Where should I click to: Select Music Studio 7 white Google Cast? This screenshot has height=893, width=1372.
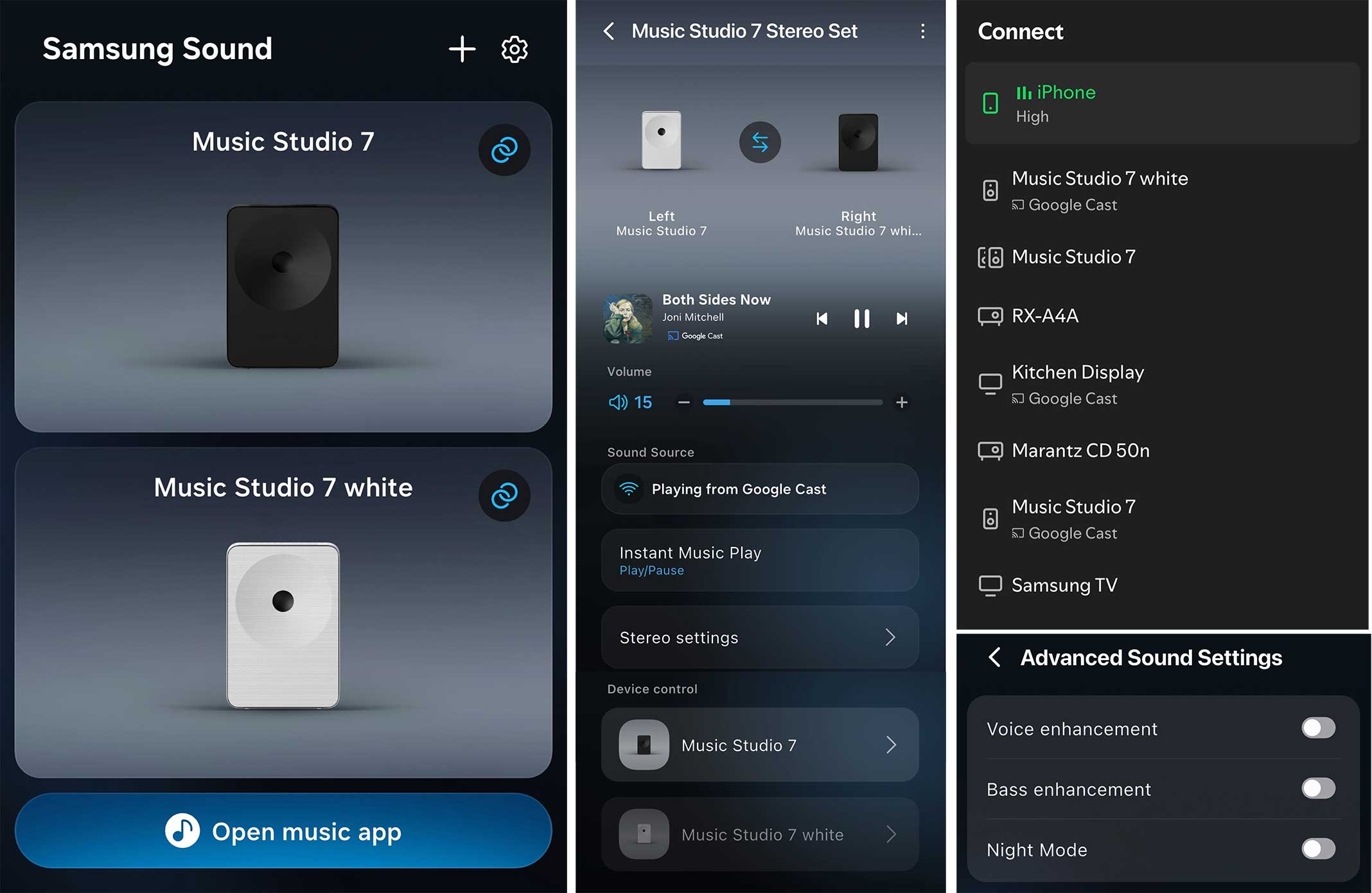point(1162,191)
